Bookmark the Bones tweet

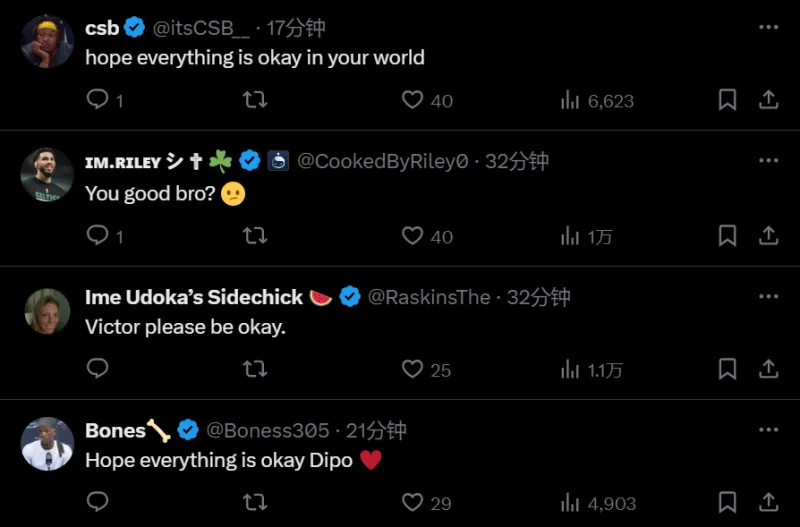[x=728, y=503]
